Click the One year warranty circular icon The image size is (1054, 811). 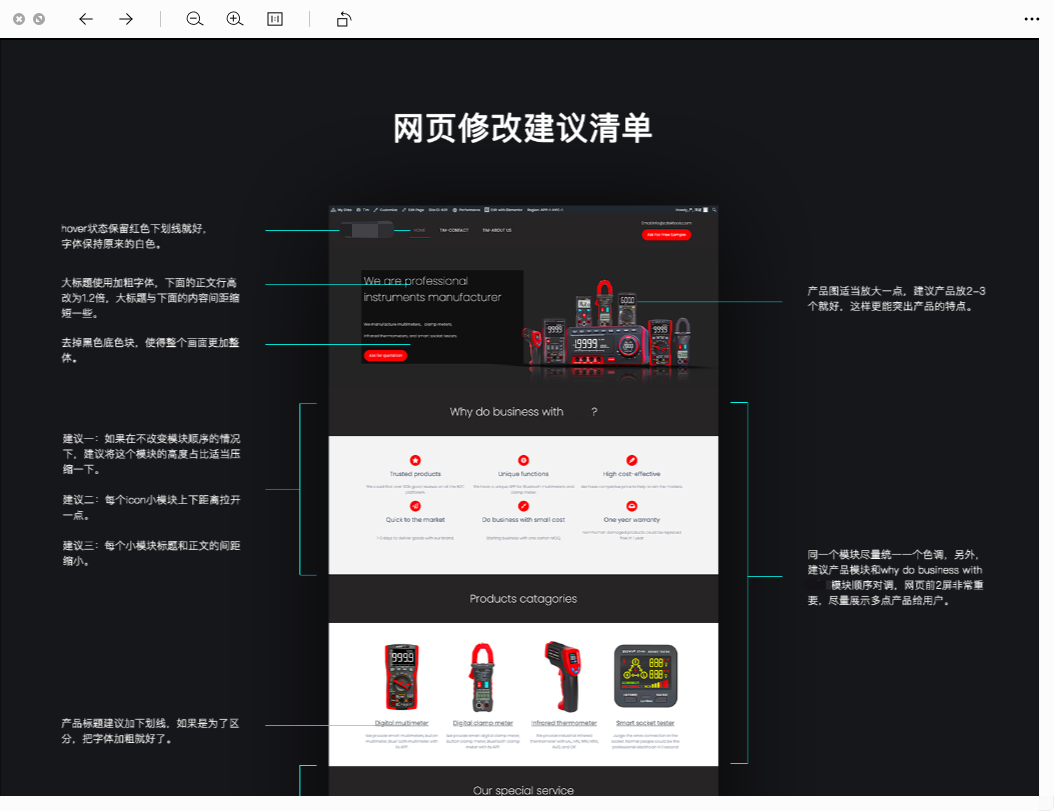pos(631,505)
